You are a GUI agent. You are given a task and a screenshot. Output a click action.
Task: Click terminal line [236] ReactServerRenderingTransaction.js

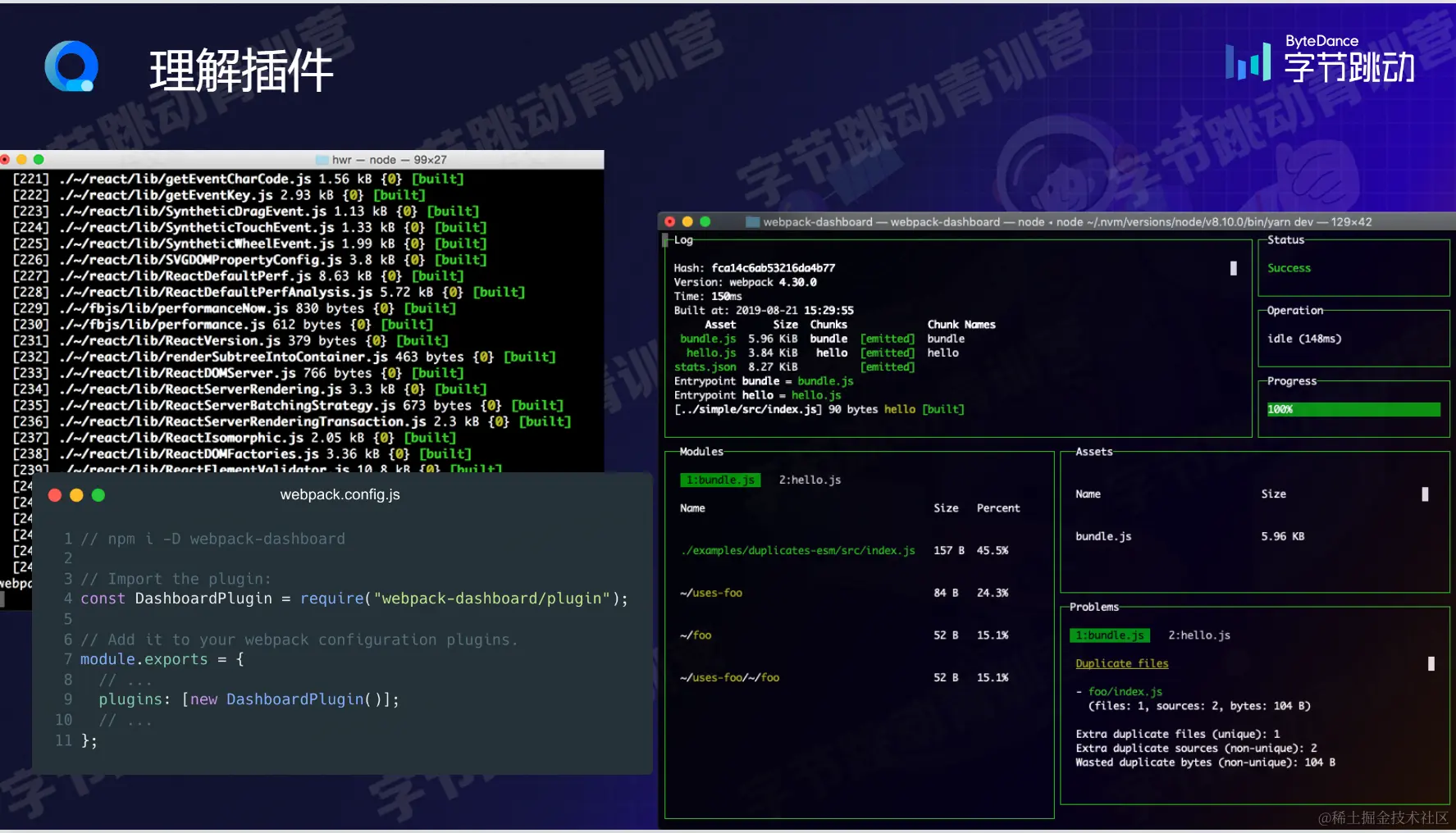coord(291,421)
